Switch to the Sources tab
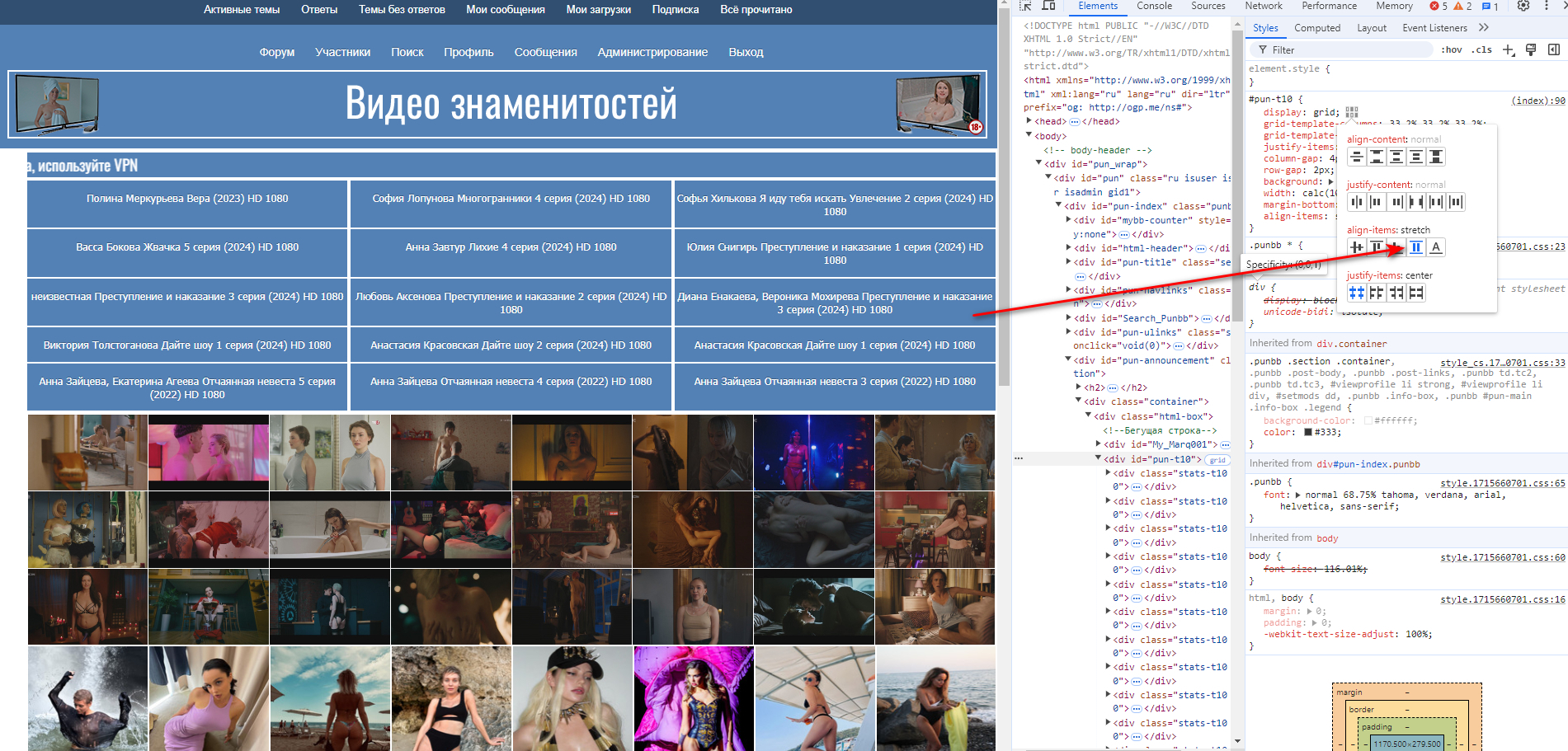The height and width of the screenshot is (751, 1568). coord(1208,6)
